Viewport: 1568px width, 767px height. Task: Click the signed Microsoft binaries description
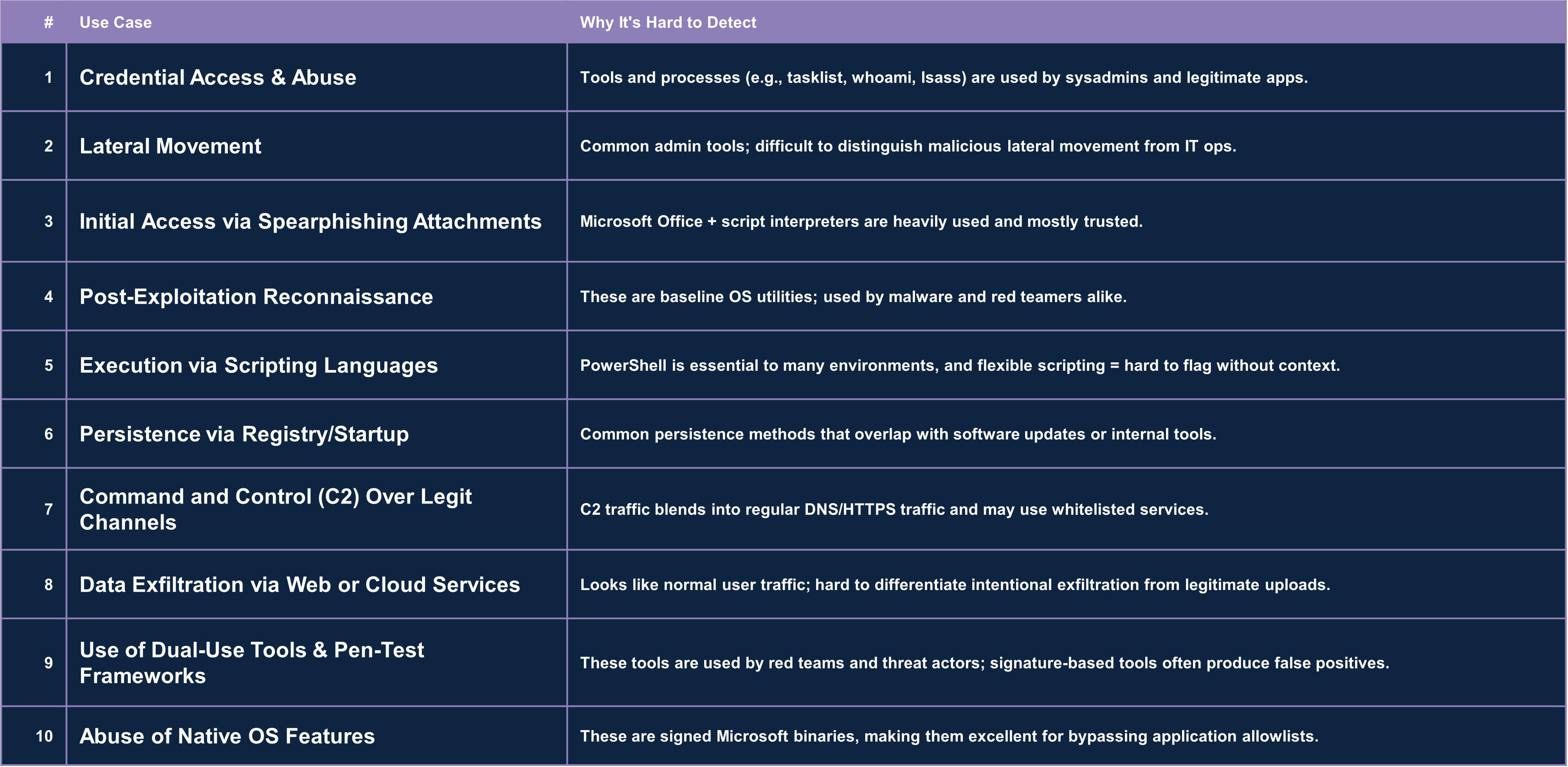click(948, 736)
